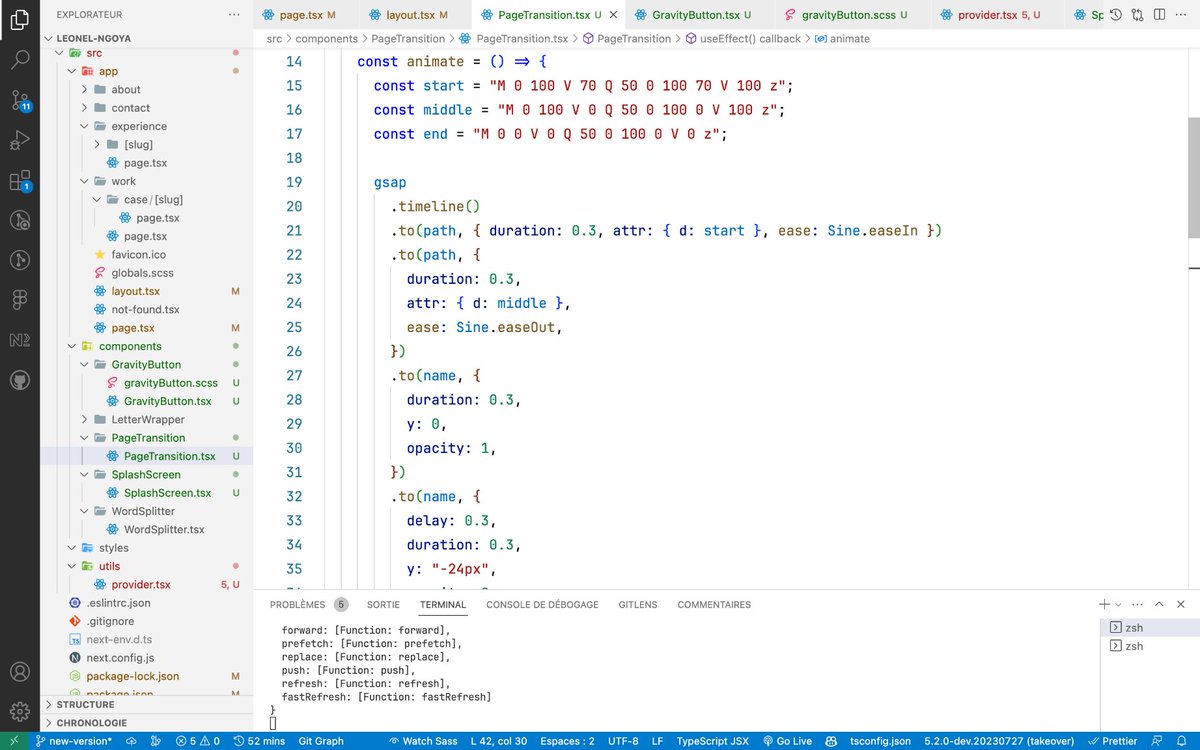Open the Run and Debug view

(20, 141)
